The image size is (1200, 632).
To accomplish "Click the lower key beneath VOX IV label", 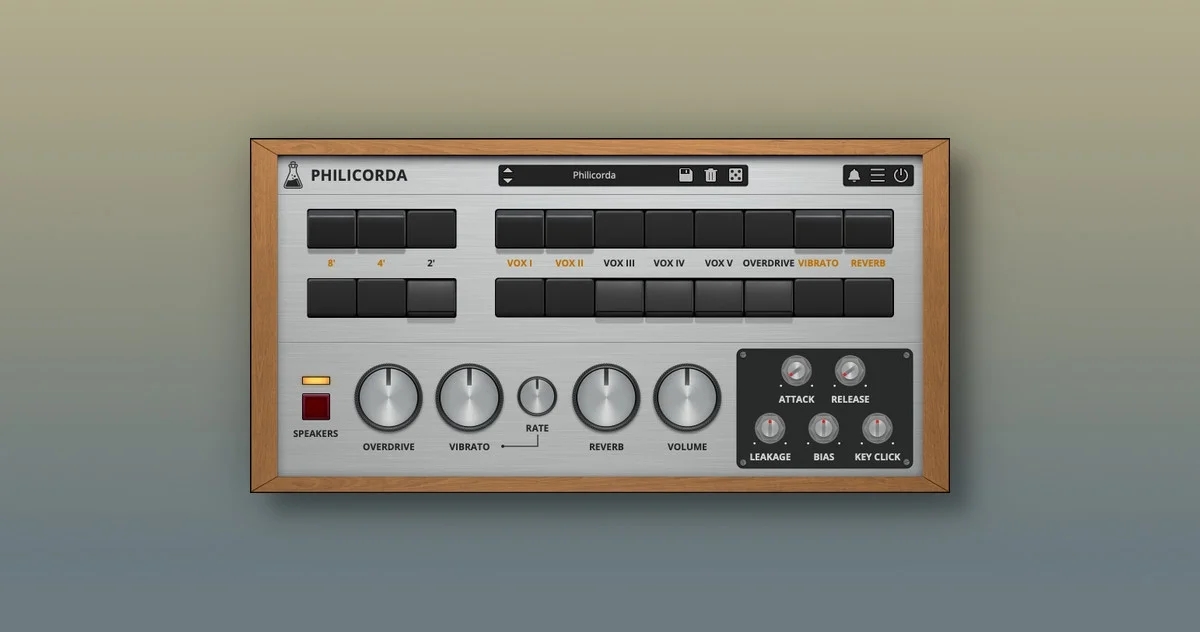I will [x=669, y=298].
